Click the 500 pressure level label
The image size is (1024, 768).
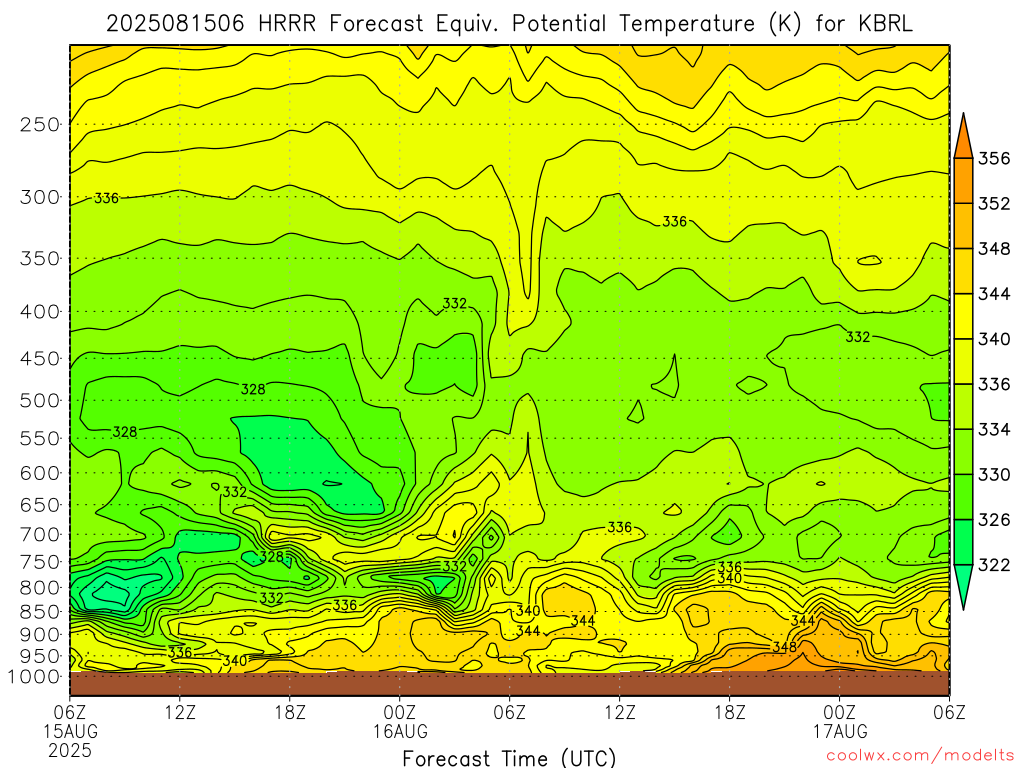40,401
